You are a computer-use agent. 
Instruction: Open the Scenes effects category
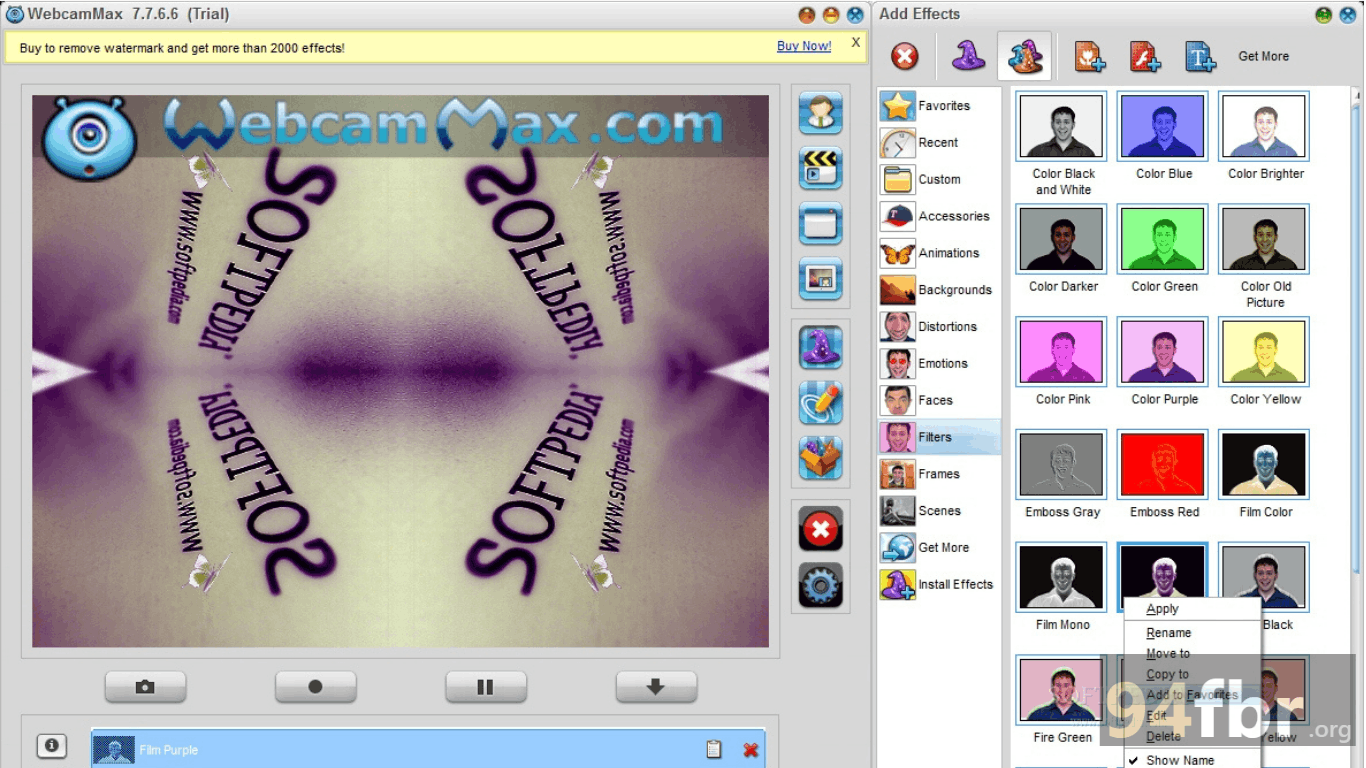coord(939,511)
